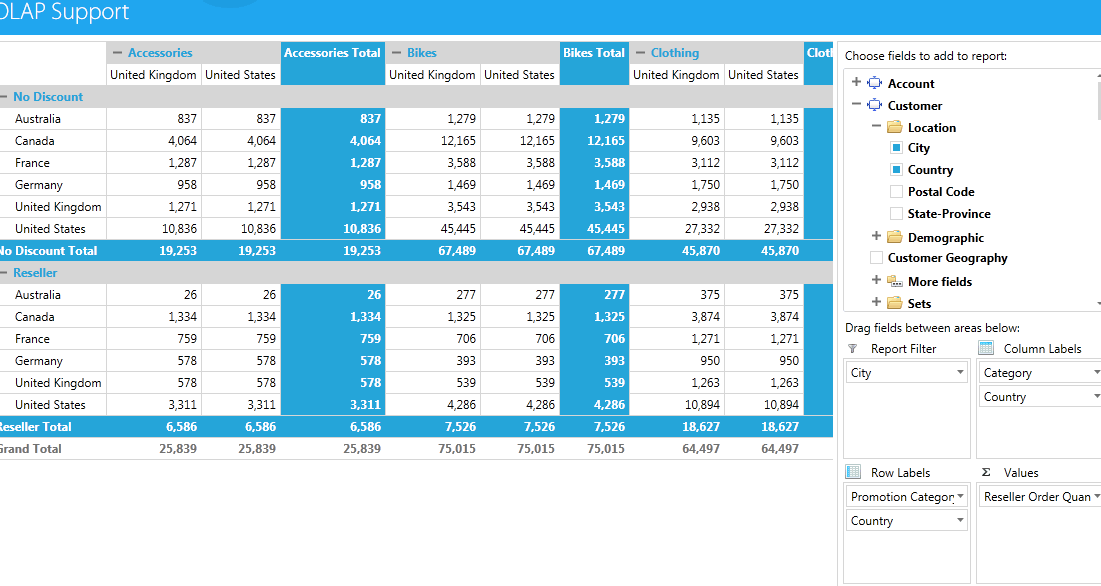Expand the Sets folder node

[876, 301]
